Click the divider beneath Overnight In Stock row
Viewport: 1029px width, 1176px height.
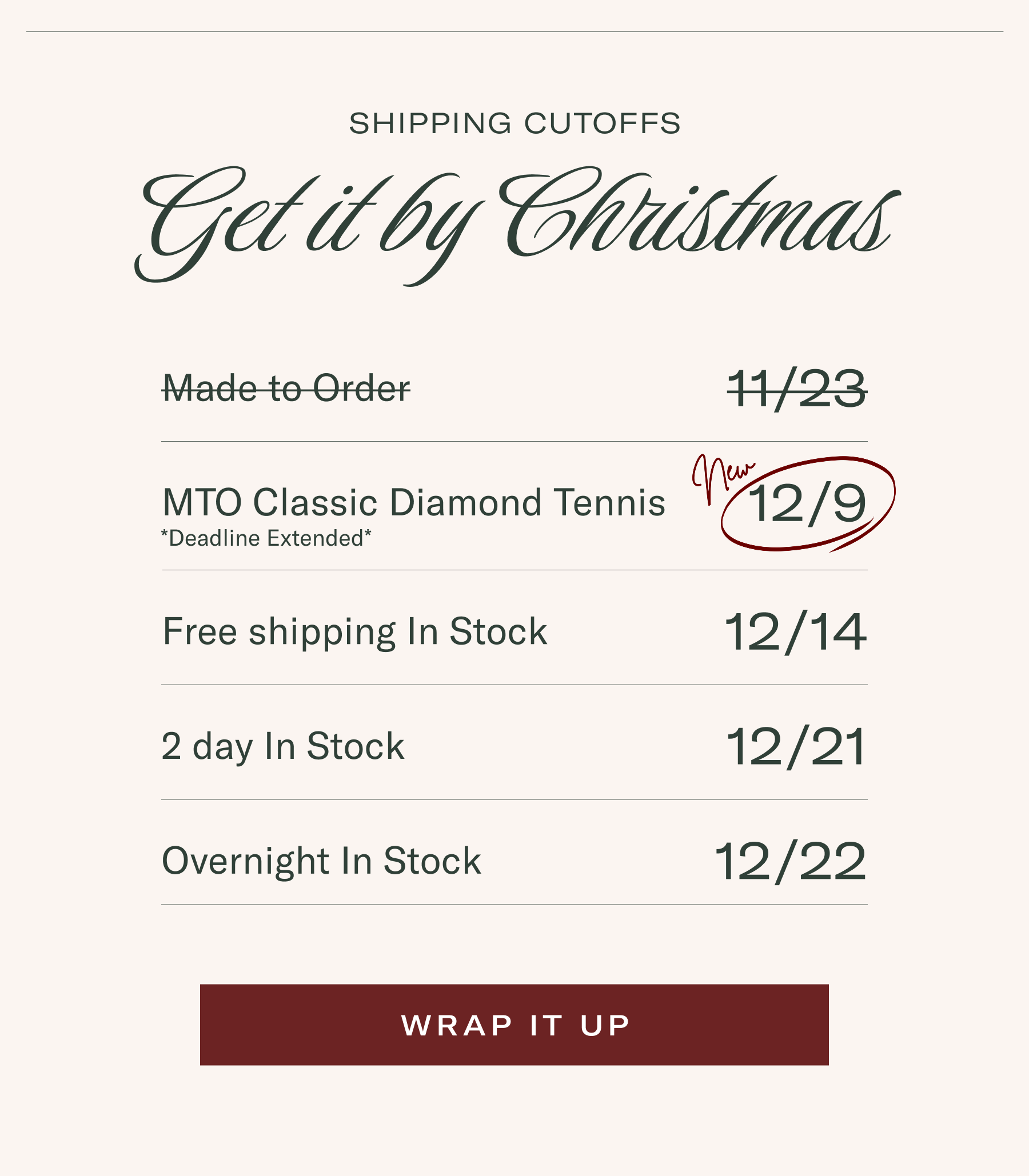514,905
